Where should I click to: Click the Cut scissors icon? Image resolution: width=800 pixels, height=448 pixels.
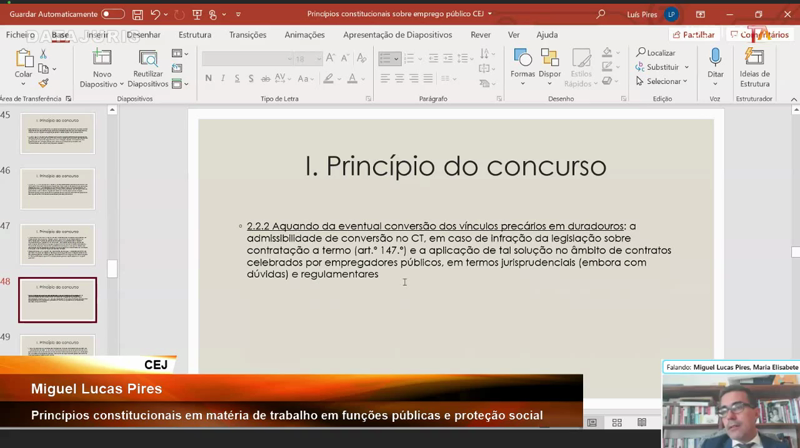pos(42,54)
